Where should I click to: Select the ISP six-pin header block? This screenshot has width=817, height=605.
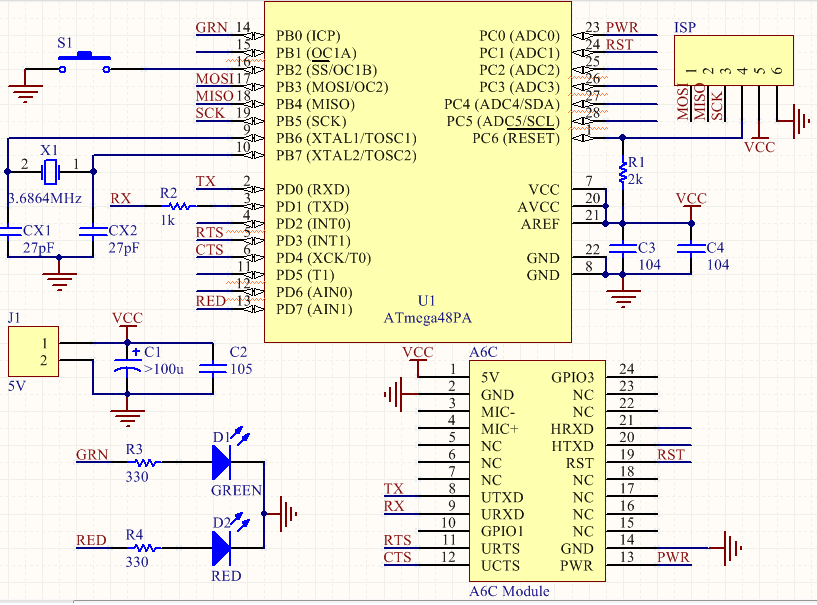734,60
